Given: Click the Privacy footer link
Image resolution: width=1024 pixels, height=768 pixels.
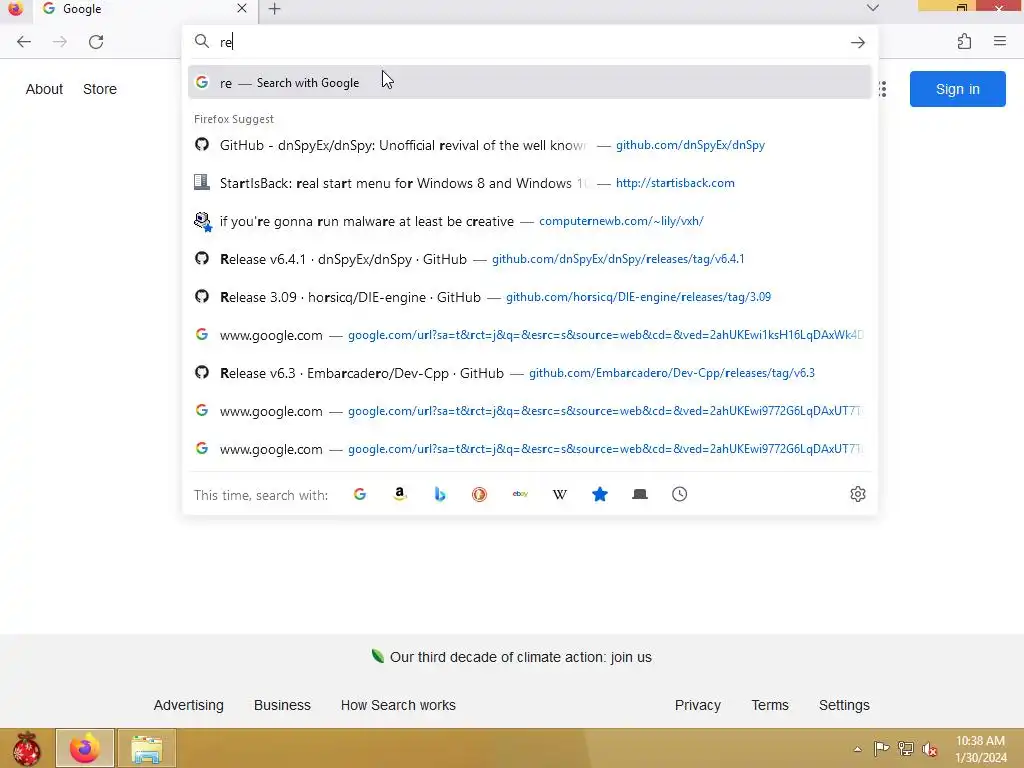Looking at the screenshot, I should (697, 705).
